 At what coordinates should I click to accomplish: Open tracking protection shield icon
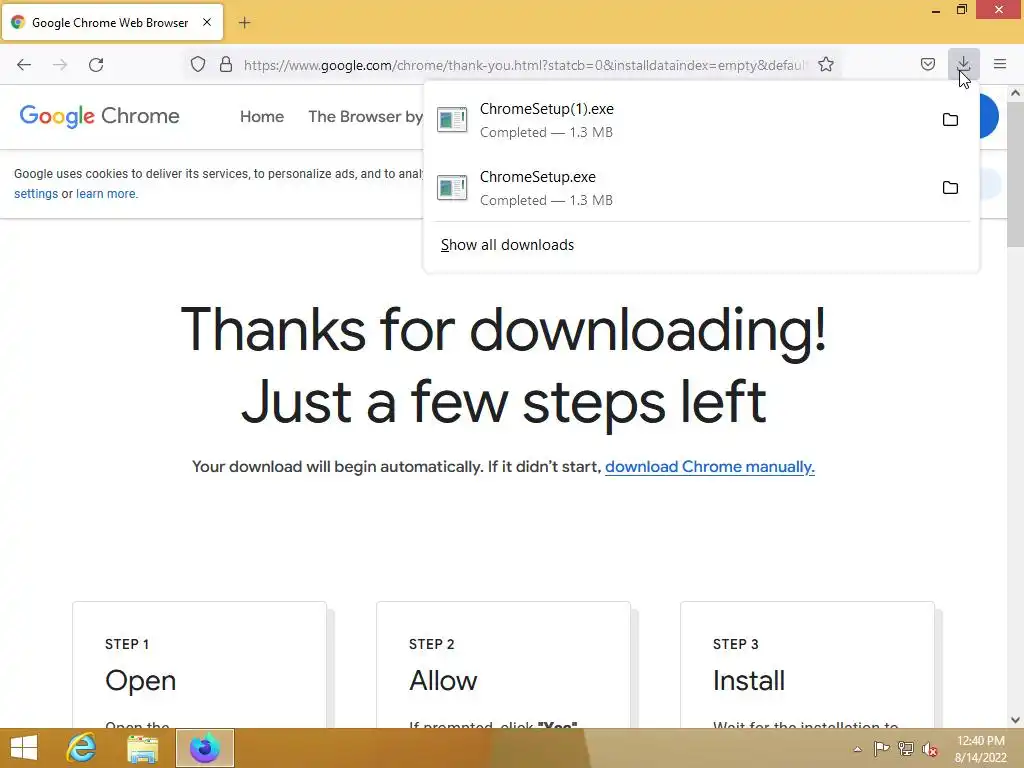198,65
